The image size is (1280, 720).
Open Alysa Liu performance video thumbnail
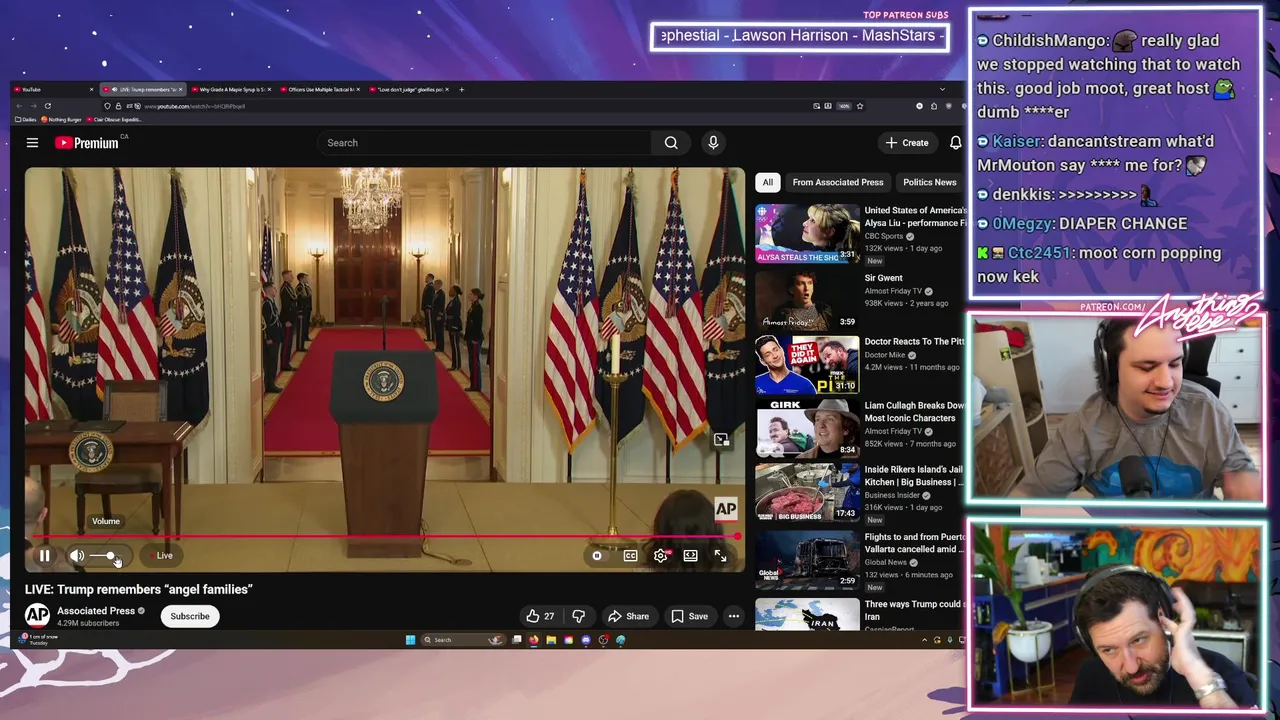(x=807, y=233)
